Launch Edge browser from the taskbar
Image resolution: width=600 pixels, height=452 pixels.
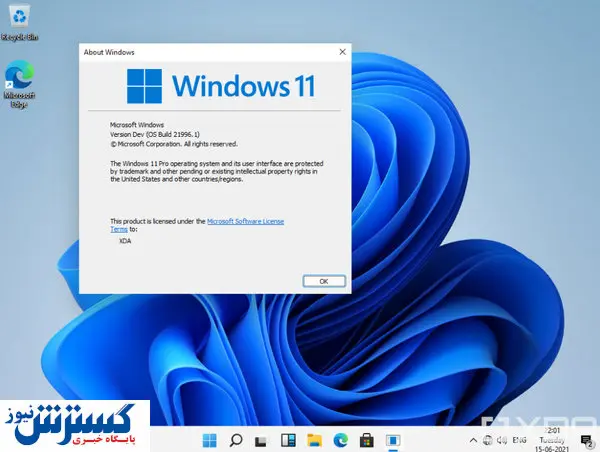coord(341,440)
